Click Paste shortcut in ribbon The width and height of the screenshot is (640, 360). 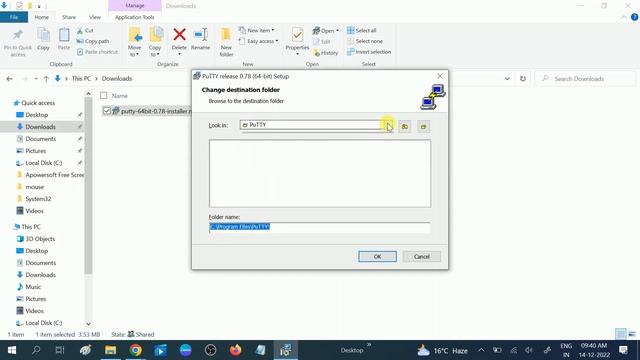click(x=97, y=52)
